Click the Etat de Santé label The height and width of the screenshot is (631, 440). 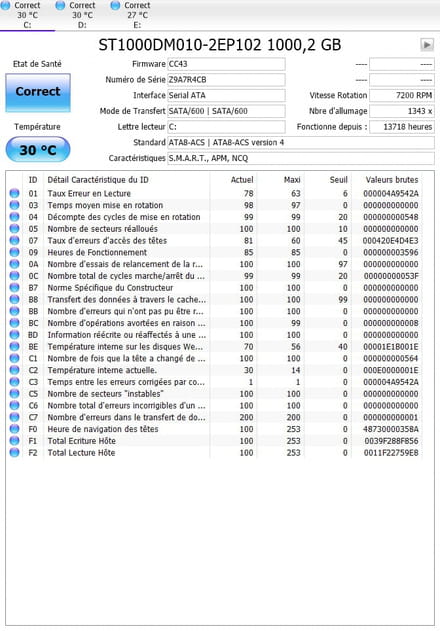tap(37, 64)
